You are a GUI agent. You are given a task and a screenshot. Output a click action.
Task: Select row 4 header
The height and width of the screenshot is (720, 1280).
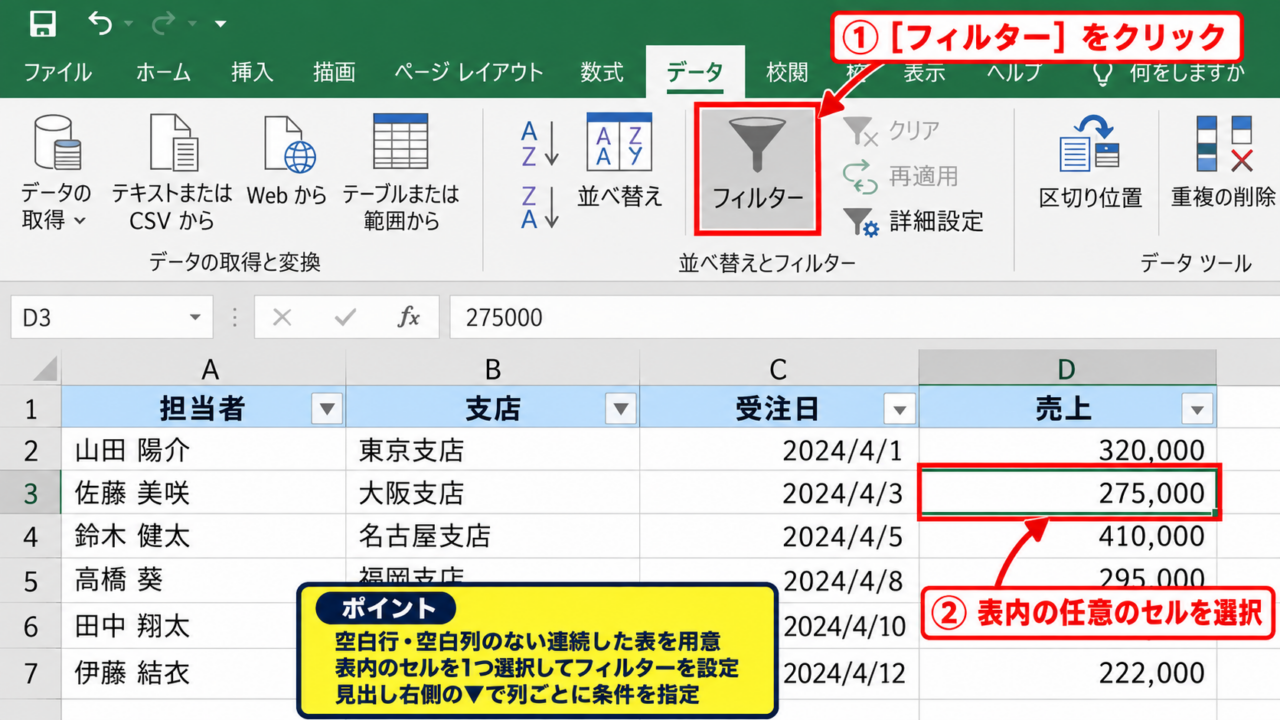coord(30,537)
